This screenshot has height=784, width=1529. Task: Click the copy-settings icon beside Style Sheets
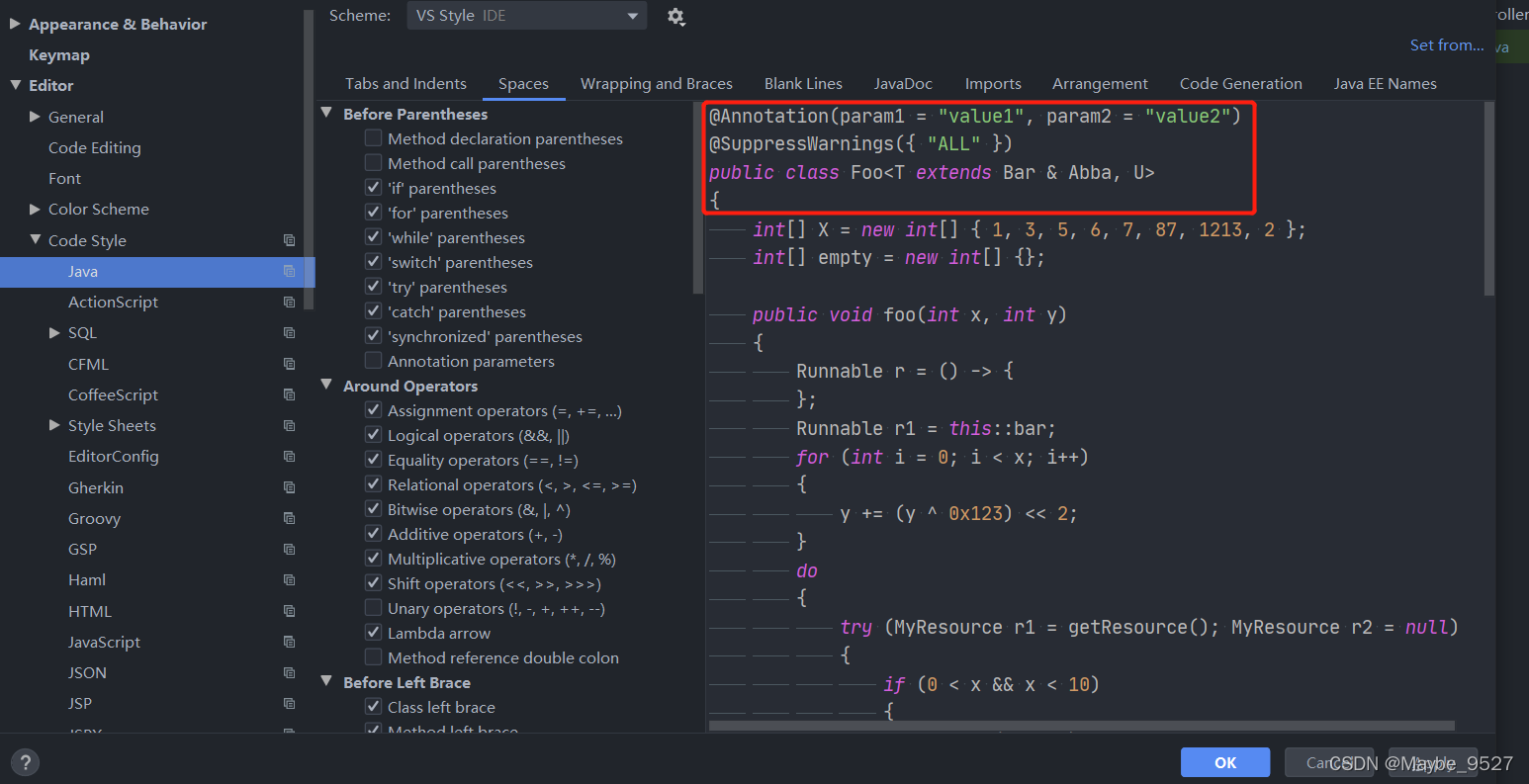point(289,425)
